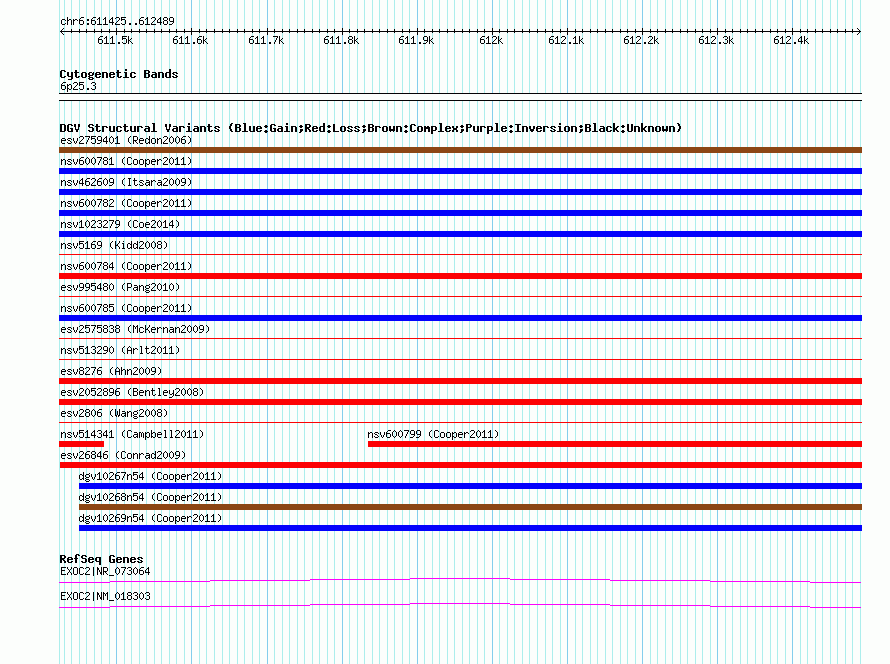This screenshot has height=664, width=890.
Task: Select the brown esv2759401 complex variant bar
Action: [460, 150]
